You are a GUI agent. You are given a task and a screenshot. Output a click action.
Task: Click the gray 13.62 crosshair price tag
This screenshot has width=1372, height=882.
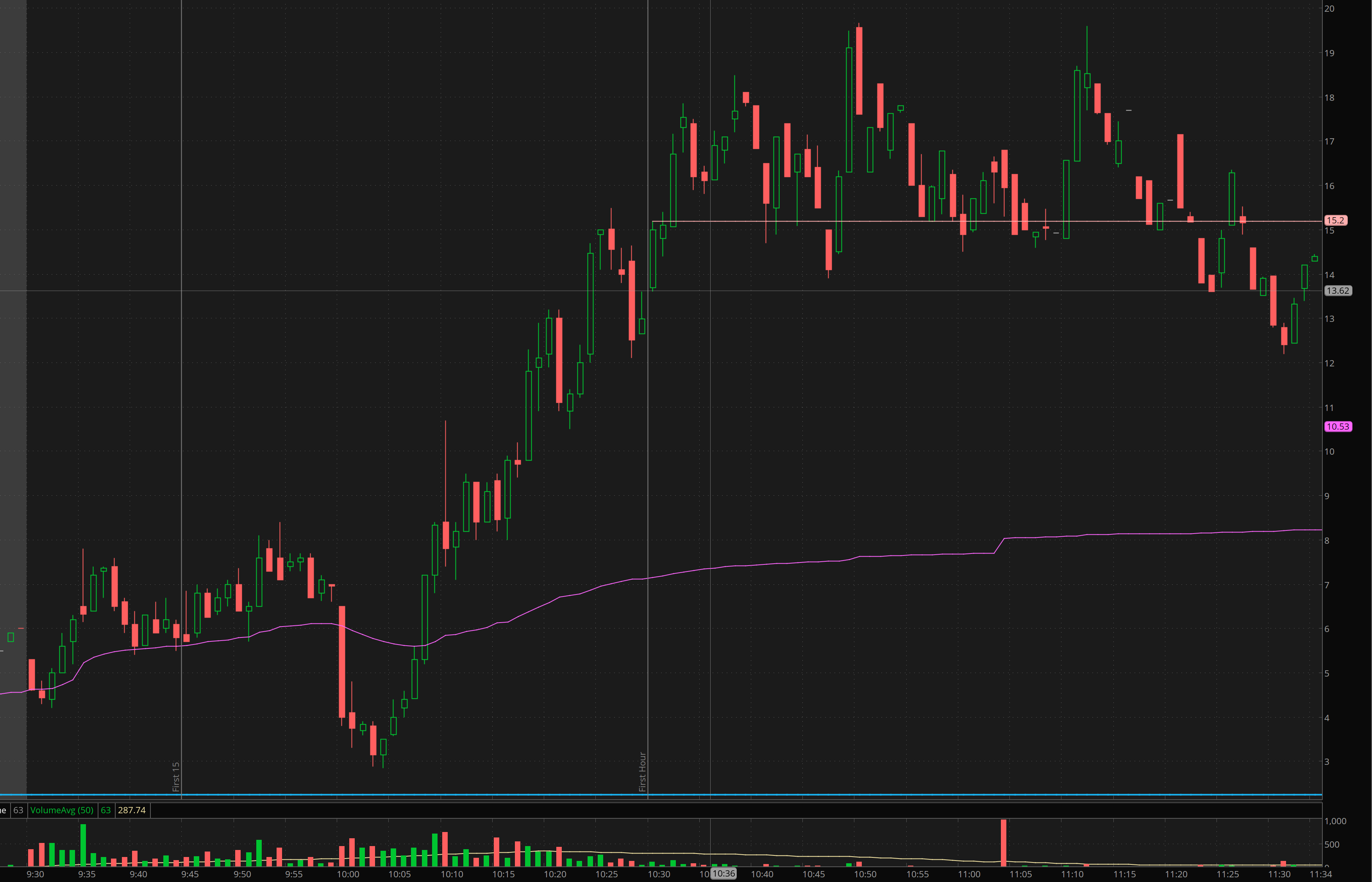(1338, 291)
